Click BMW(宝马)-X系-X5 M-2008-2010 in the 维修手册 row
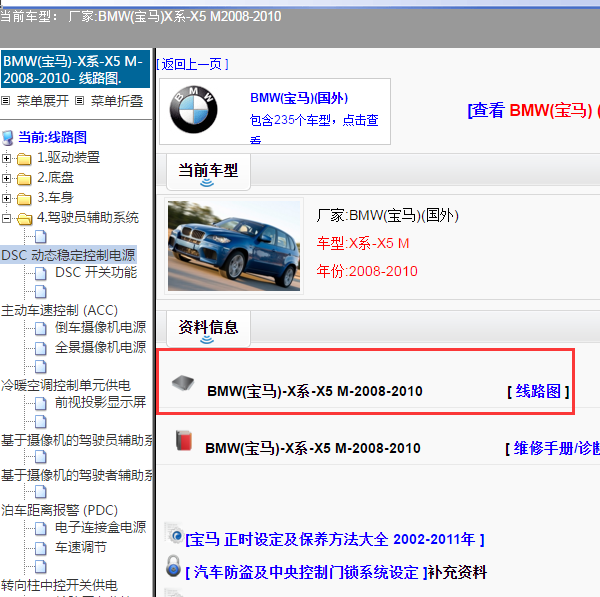The image size is (600, 597). pyautogui.click(x=313, y=448)
